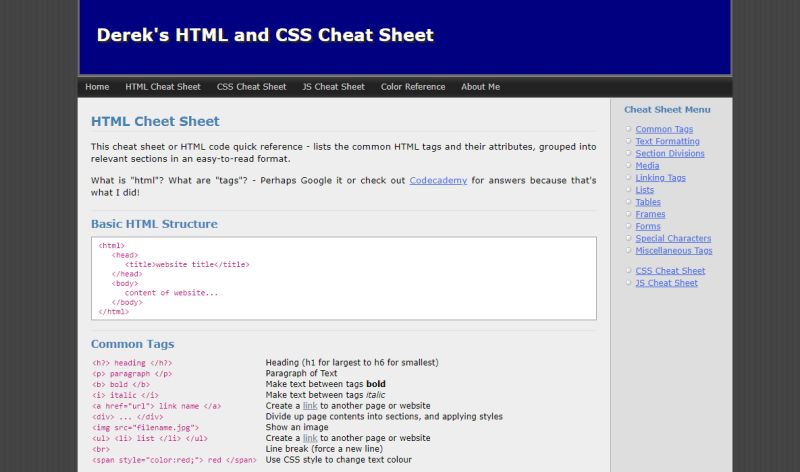Visit the About Me page

coord(480,87)
